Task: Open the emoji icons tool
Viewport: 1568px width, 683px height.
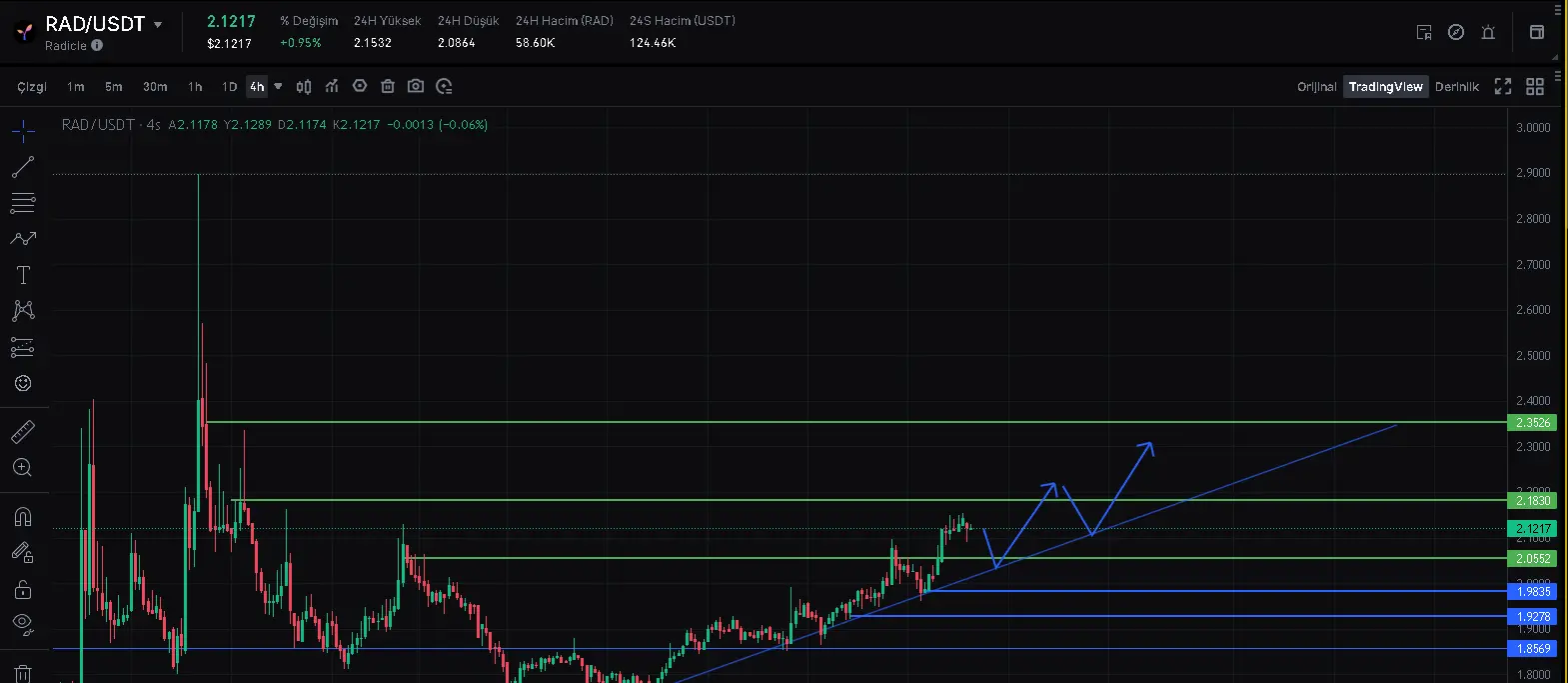Action: 23,383
